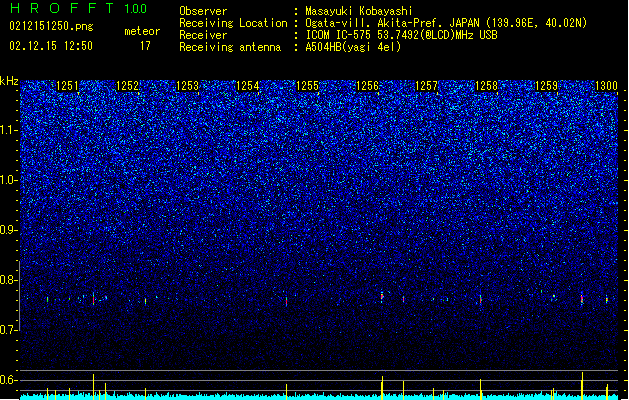This screenshot has height=400, width=629.
Task: Click the 1253 time marker
Action: 187,86
